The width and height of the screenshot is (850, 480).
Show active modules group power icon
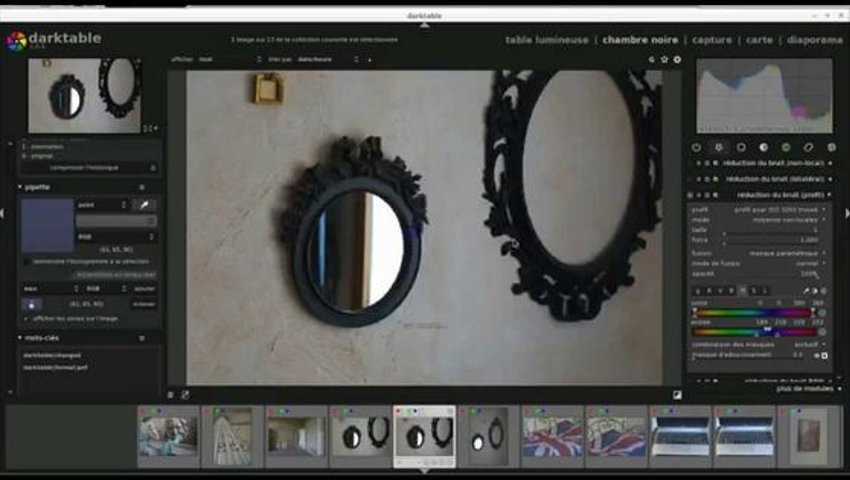click(x=697, y=147)
